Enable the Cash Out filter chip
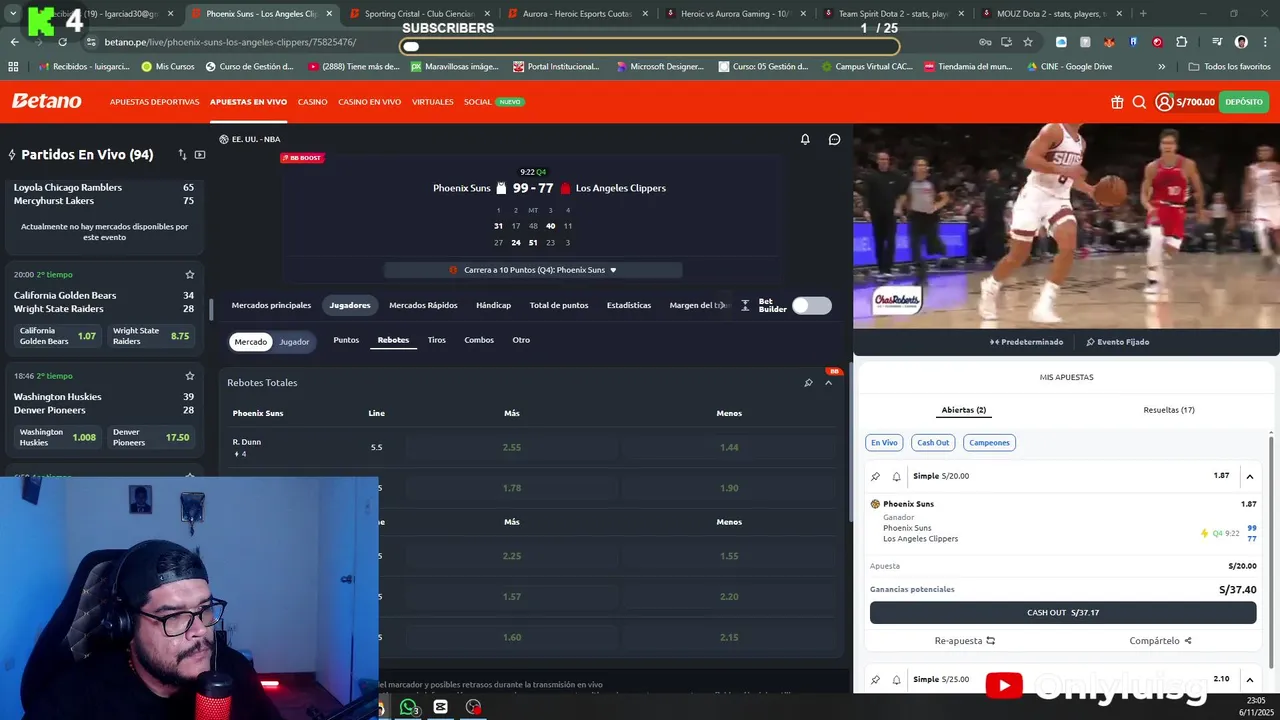 933,442
